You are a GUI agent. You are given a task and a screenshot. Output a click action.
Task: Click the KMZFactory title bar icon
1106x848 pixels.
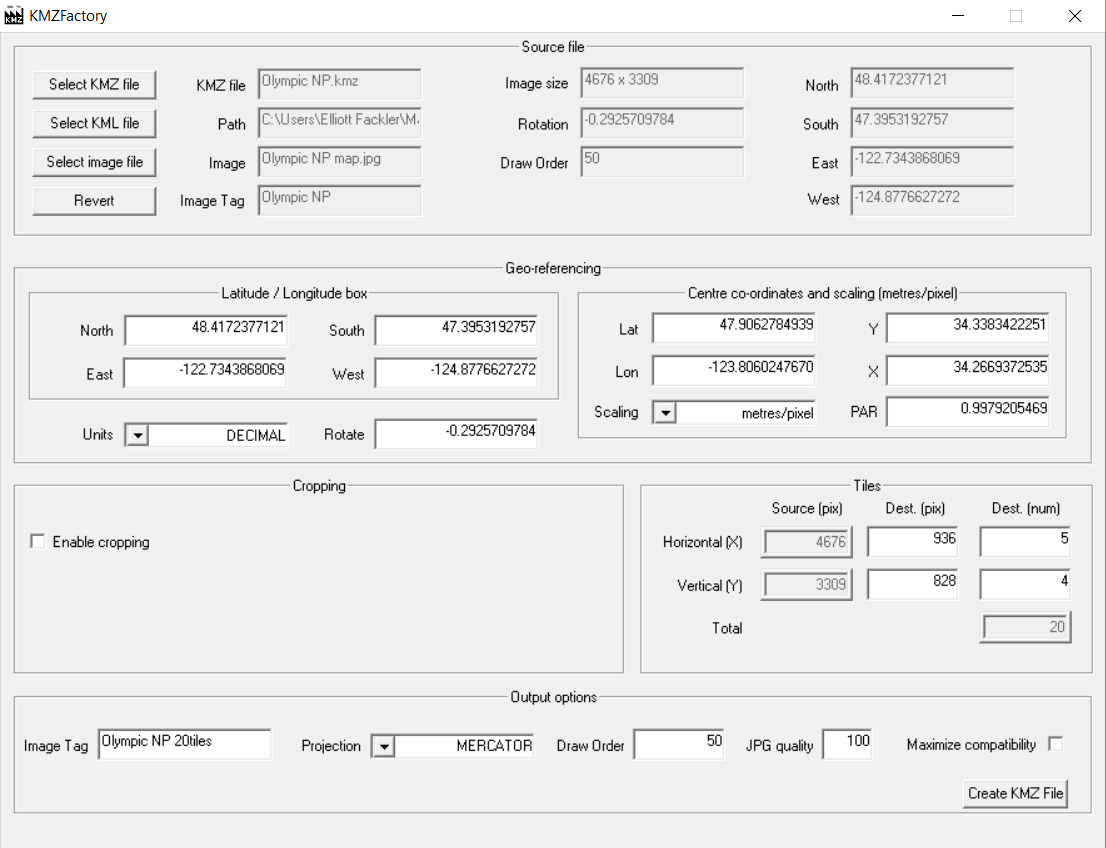pyautogui.click(x=13, y=15)
